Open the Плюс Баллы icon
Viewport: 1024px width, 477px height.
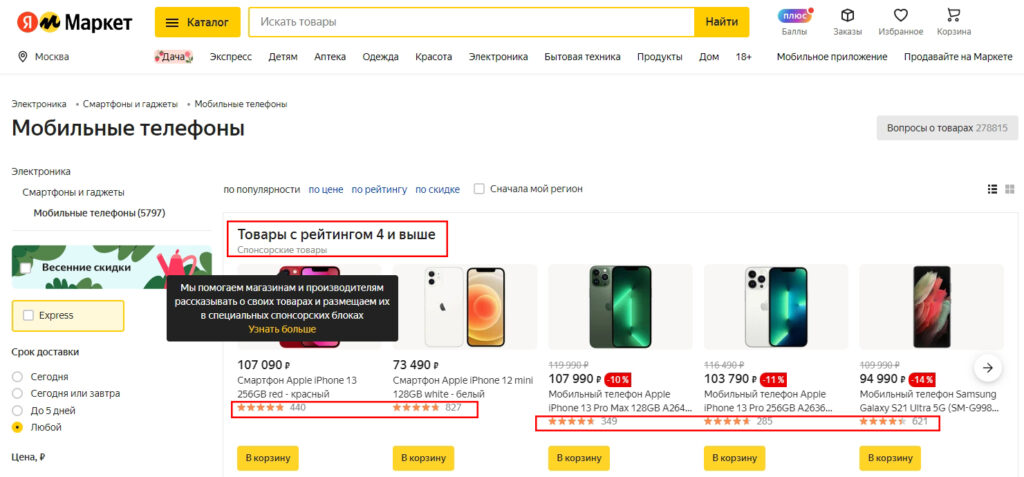(794, 22)
